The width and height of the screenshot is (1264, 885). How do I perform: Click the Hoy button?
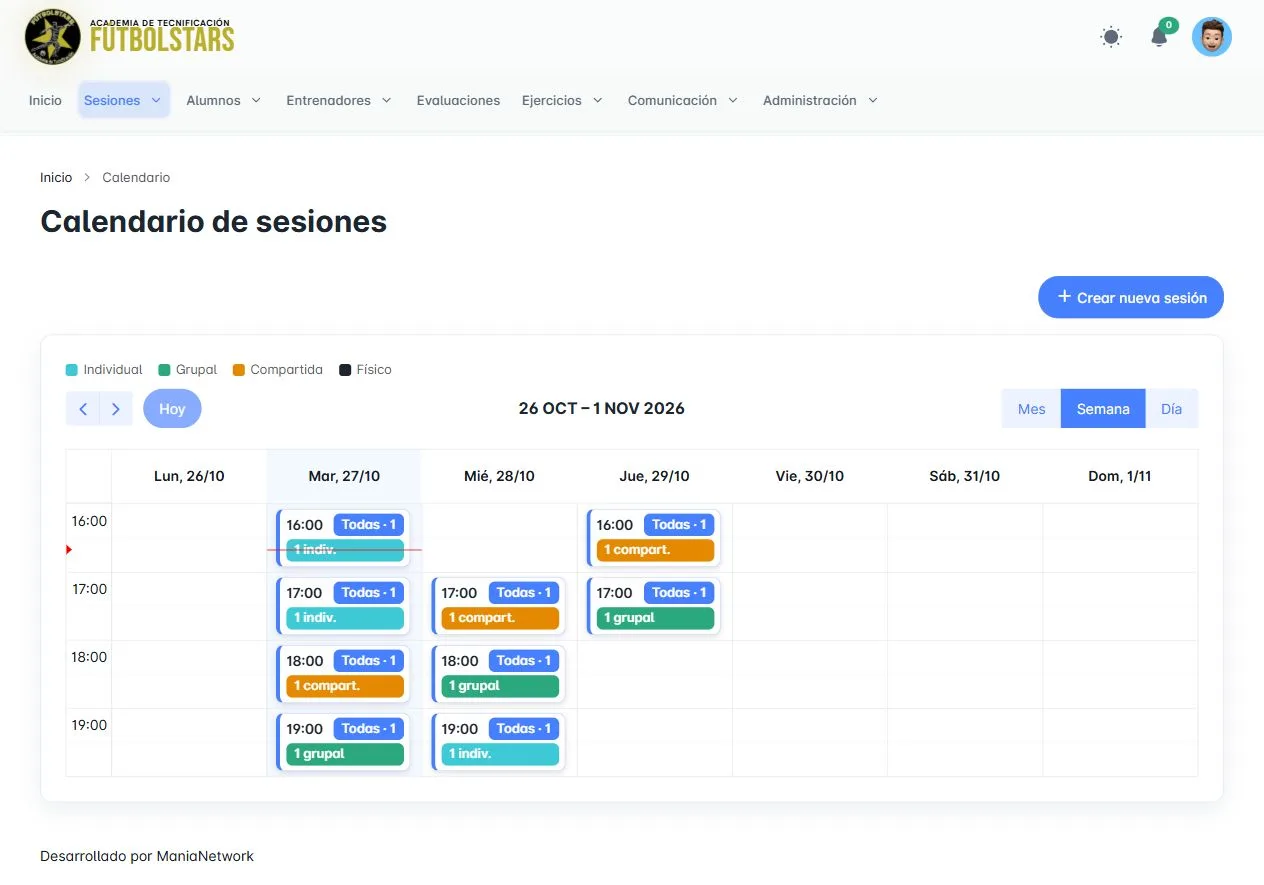coord(172,409)
